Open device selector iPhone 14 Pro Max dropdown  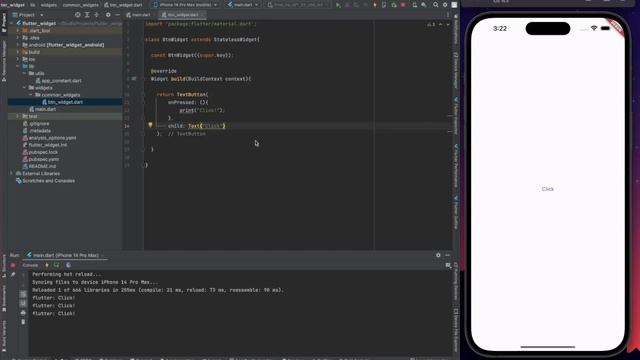tap(186, 5)
